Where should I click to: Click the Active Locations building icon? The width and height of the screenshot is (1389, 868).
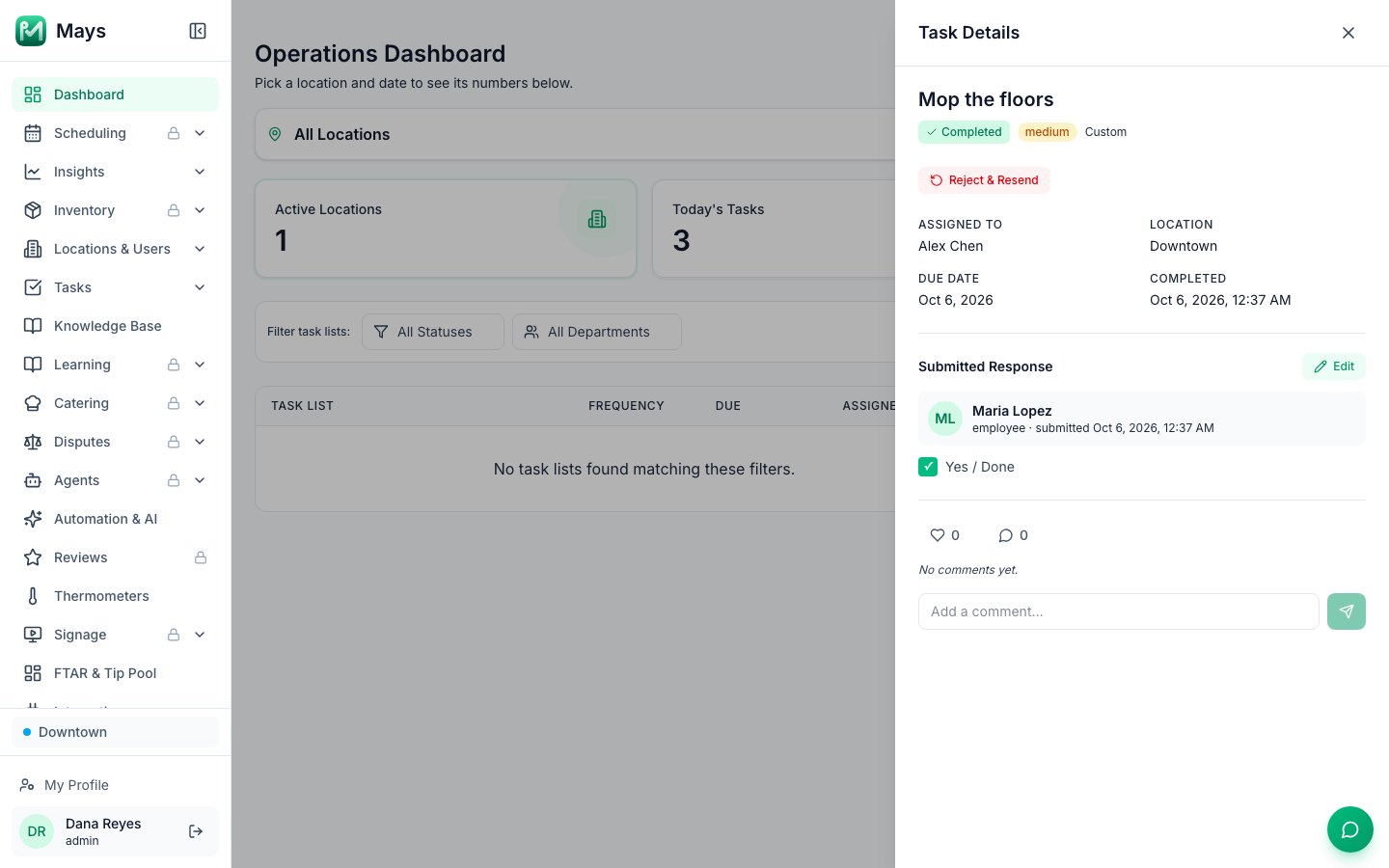pos(597,219)
